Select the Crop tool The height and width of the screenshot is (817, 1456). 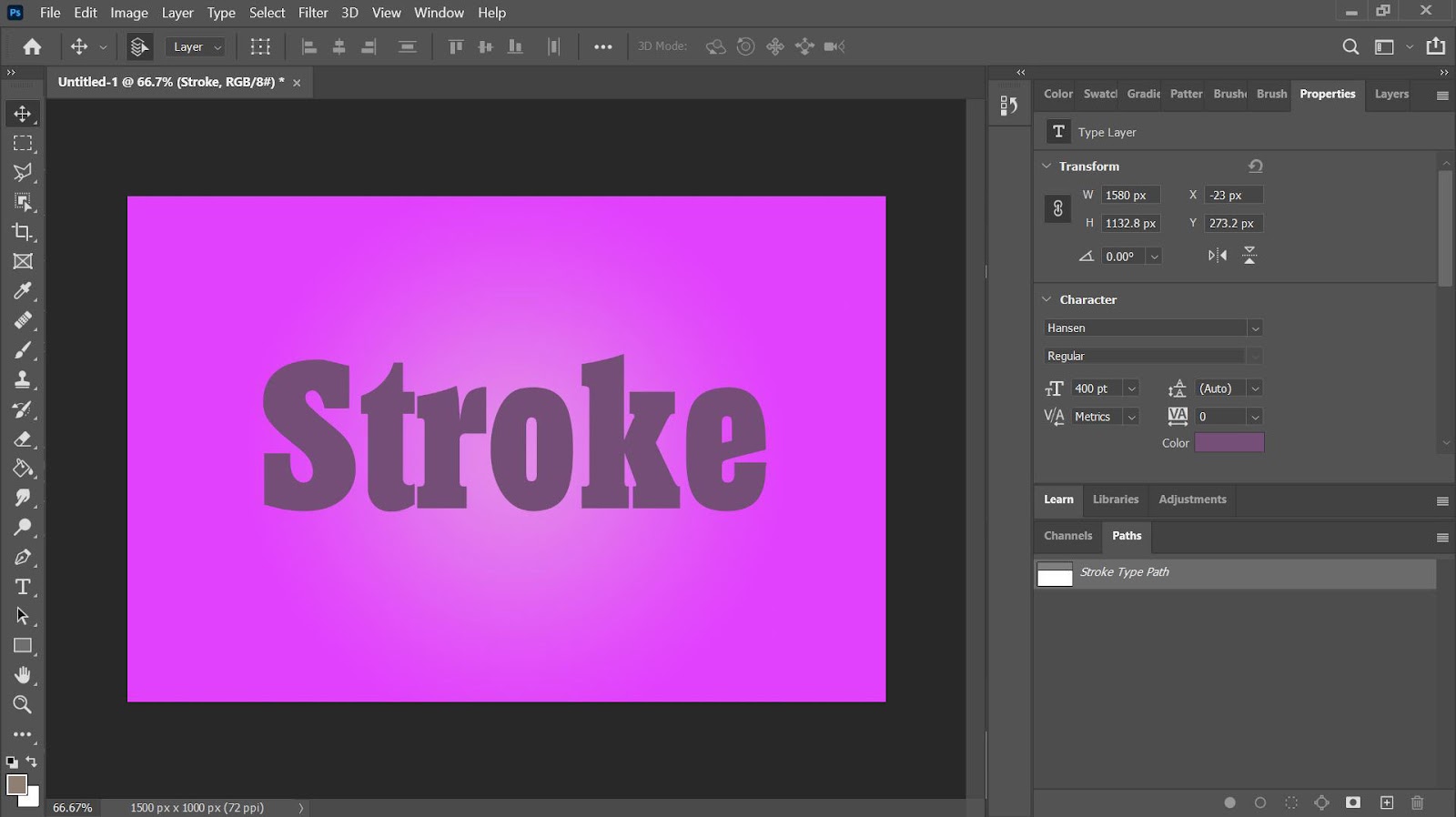point(23,232)
